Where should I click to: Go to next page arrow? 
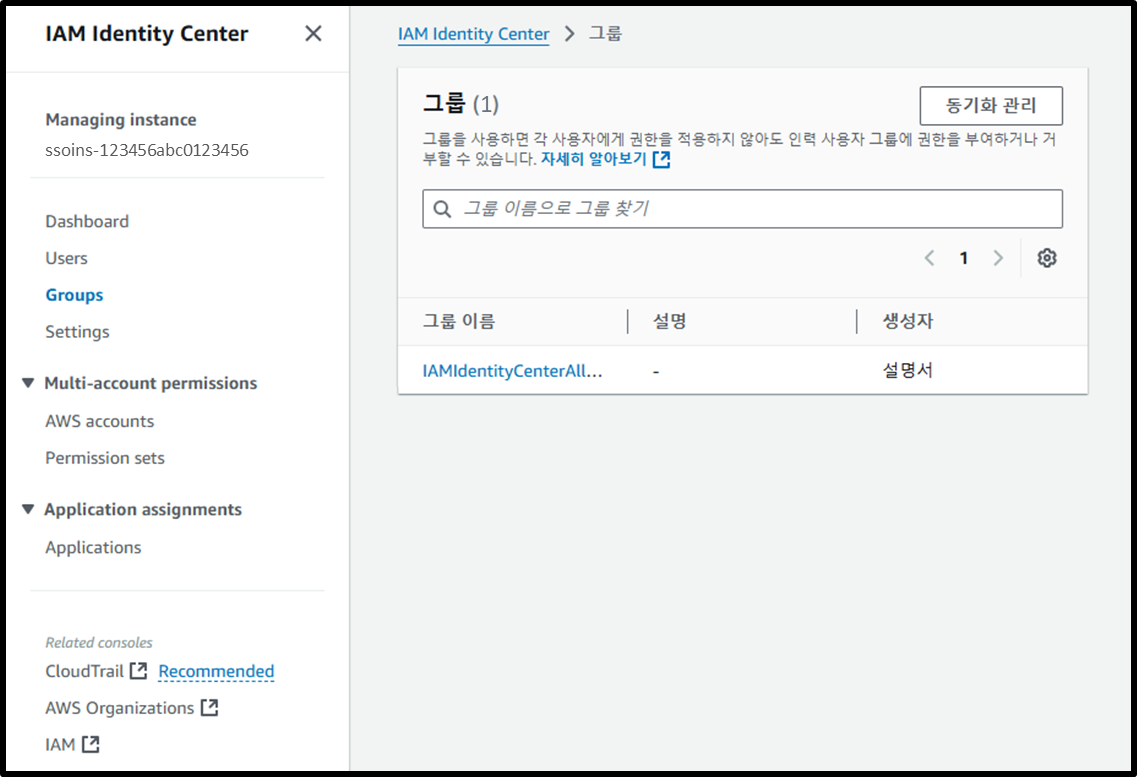point(999,258)
